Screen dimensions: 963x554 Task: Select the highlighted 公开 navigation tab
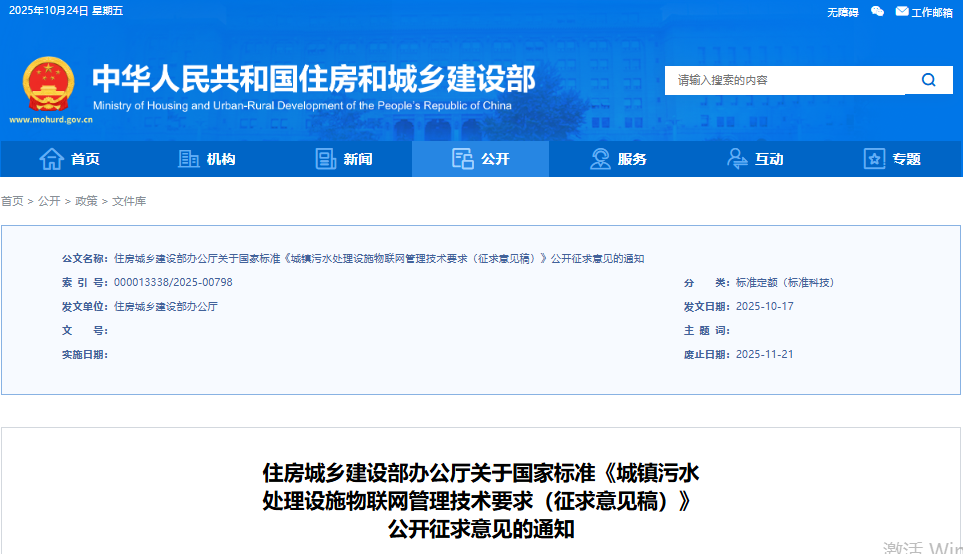tap(481, 159)
